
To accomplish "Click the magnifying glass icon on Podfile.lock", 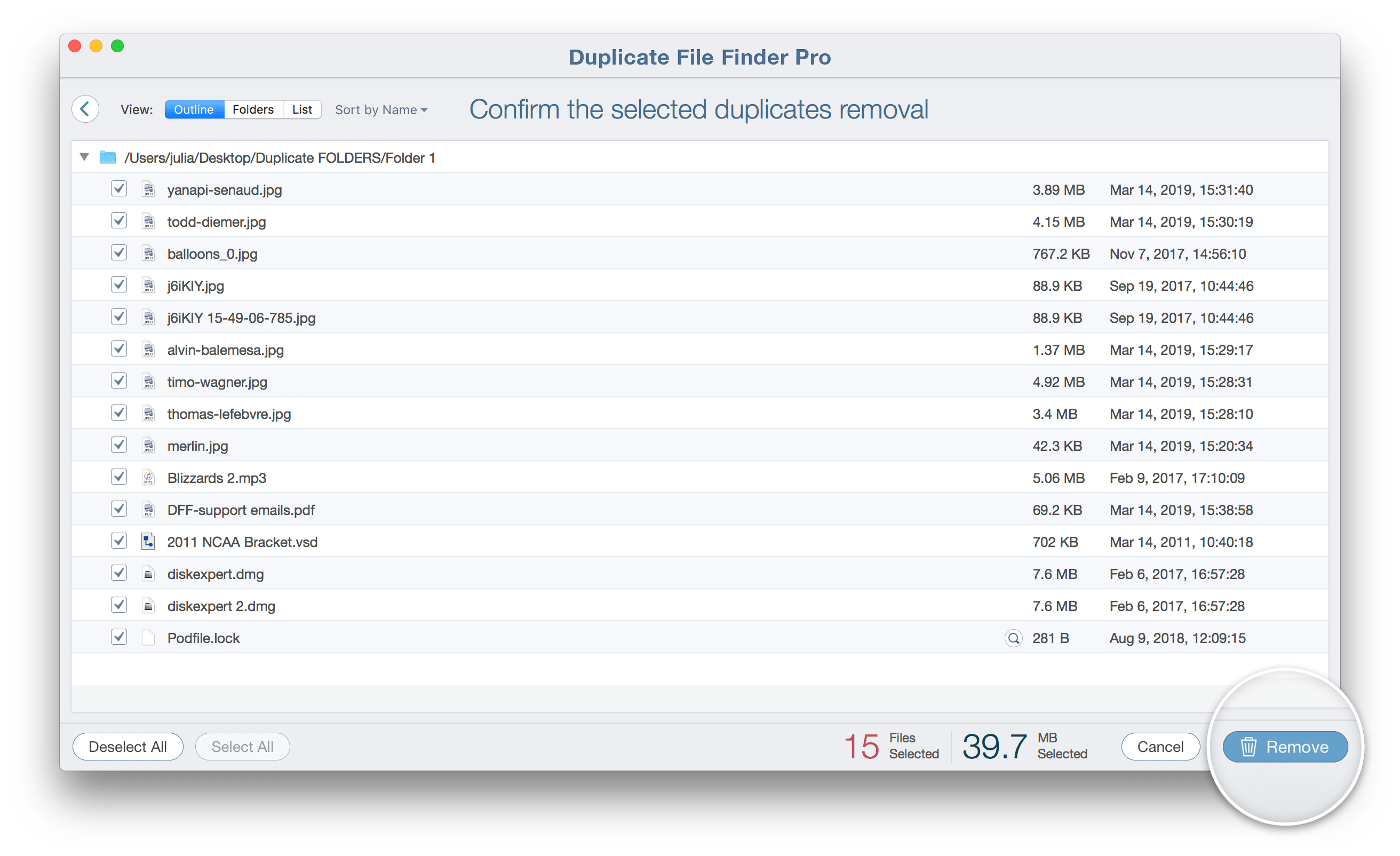I will 1014,638.
